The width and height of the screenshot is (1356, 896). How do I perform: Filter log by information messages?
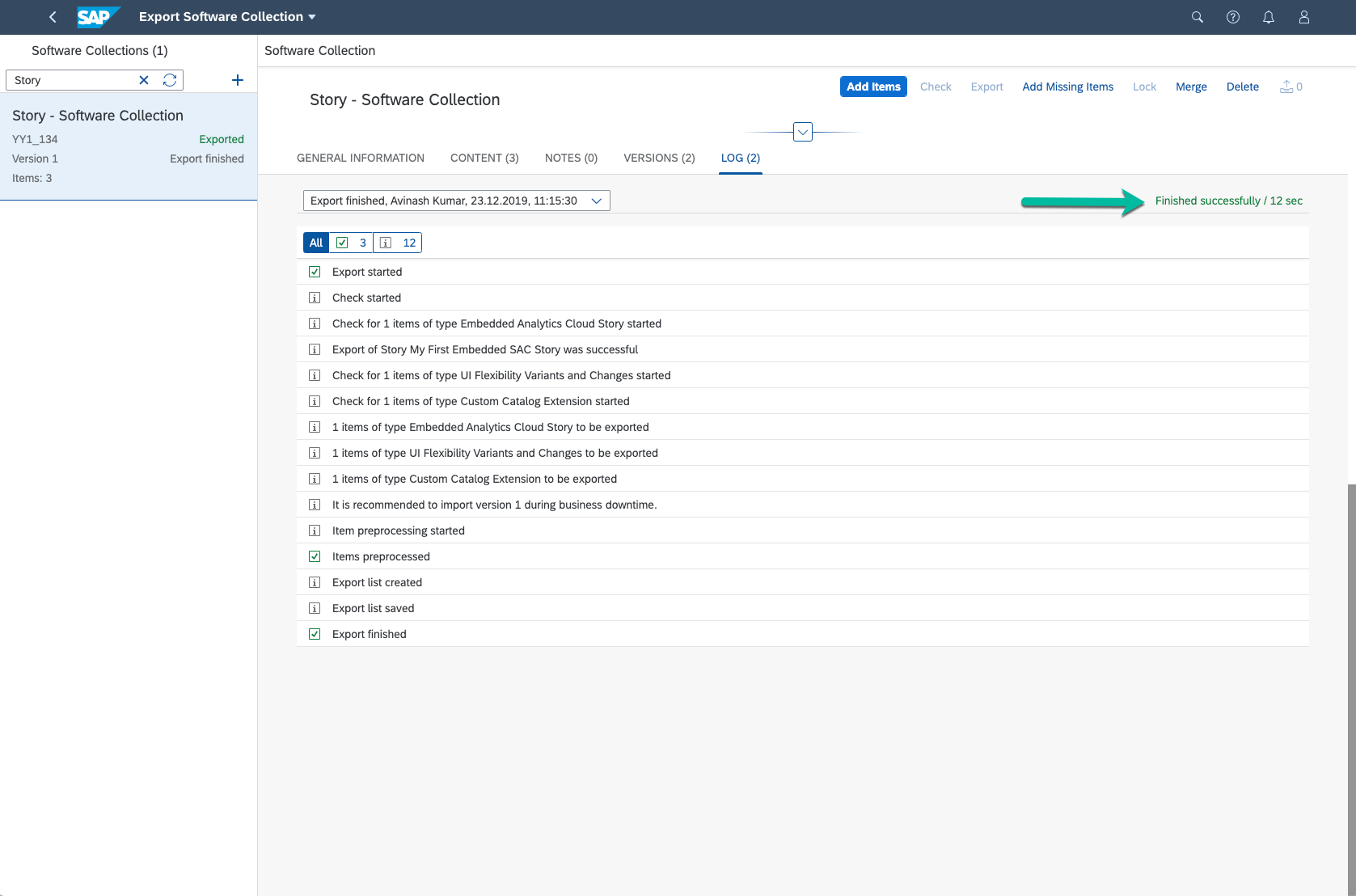398,243
